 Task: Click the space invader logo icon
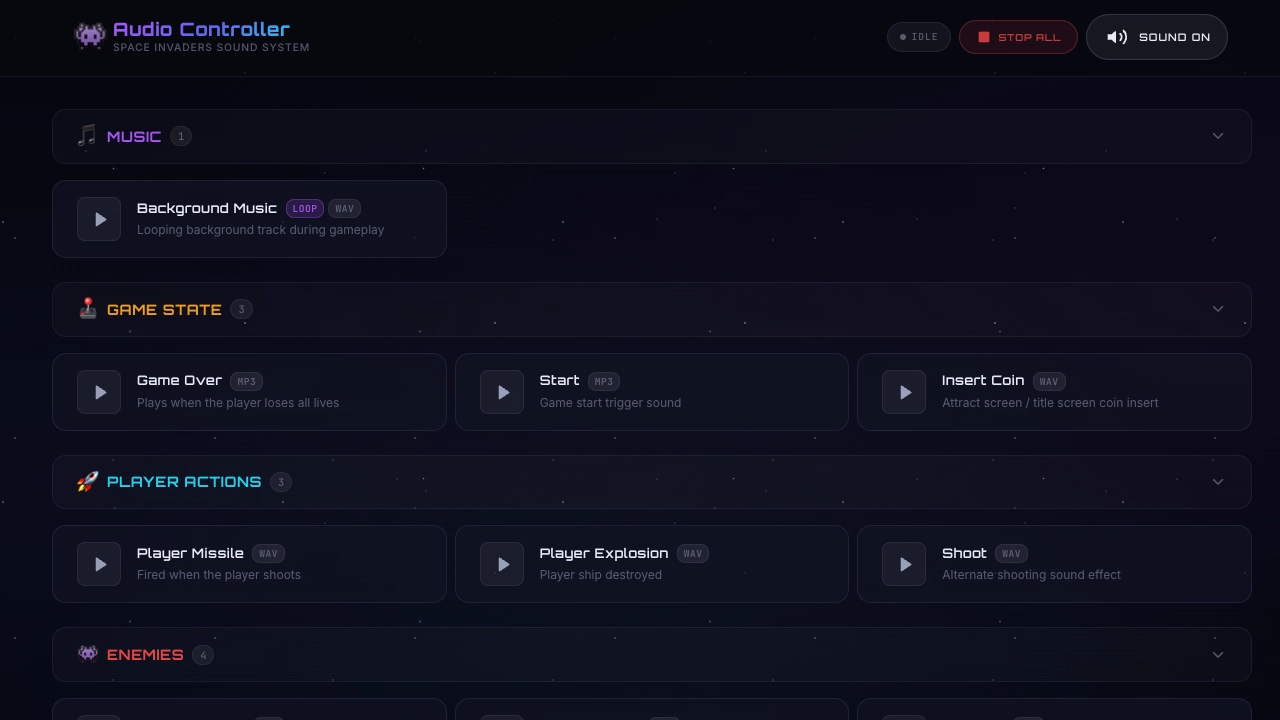tap(90, 36)
